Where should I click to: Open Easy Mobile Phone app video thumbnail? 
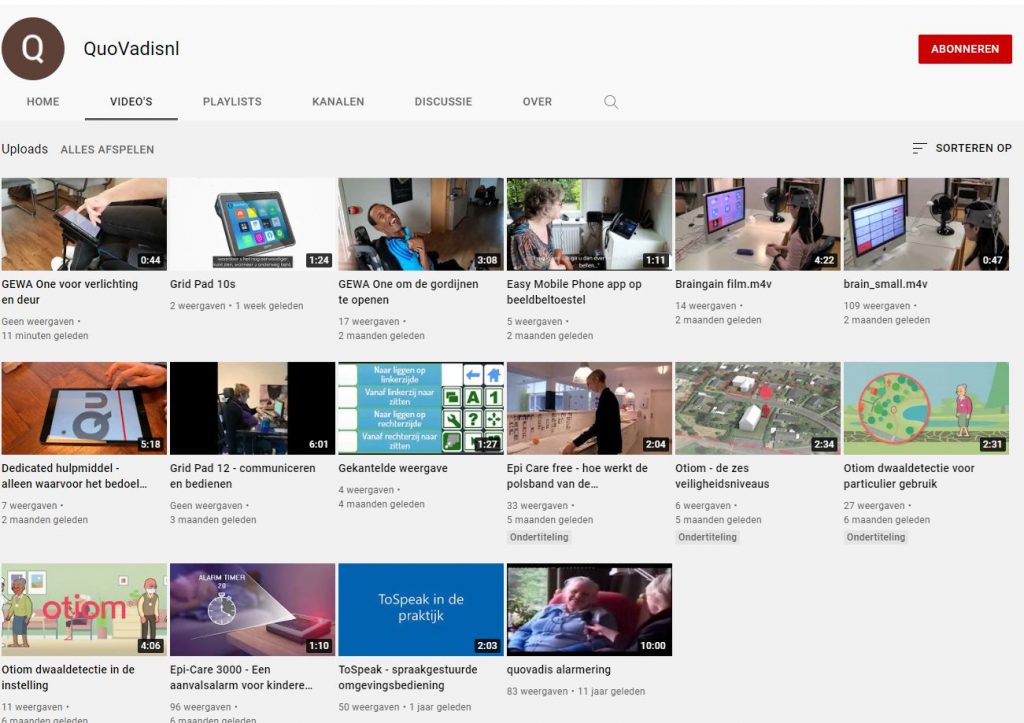[589, 224]
